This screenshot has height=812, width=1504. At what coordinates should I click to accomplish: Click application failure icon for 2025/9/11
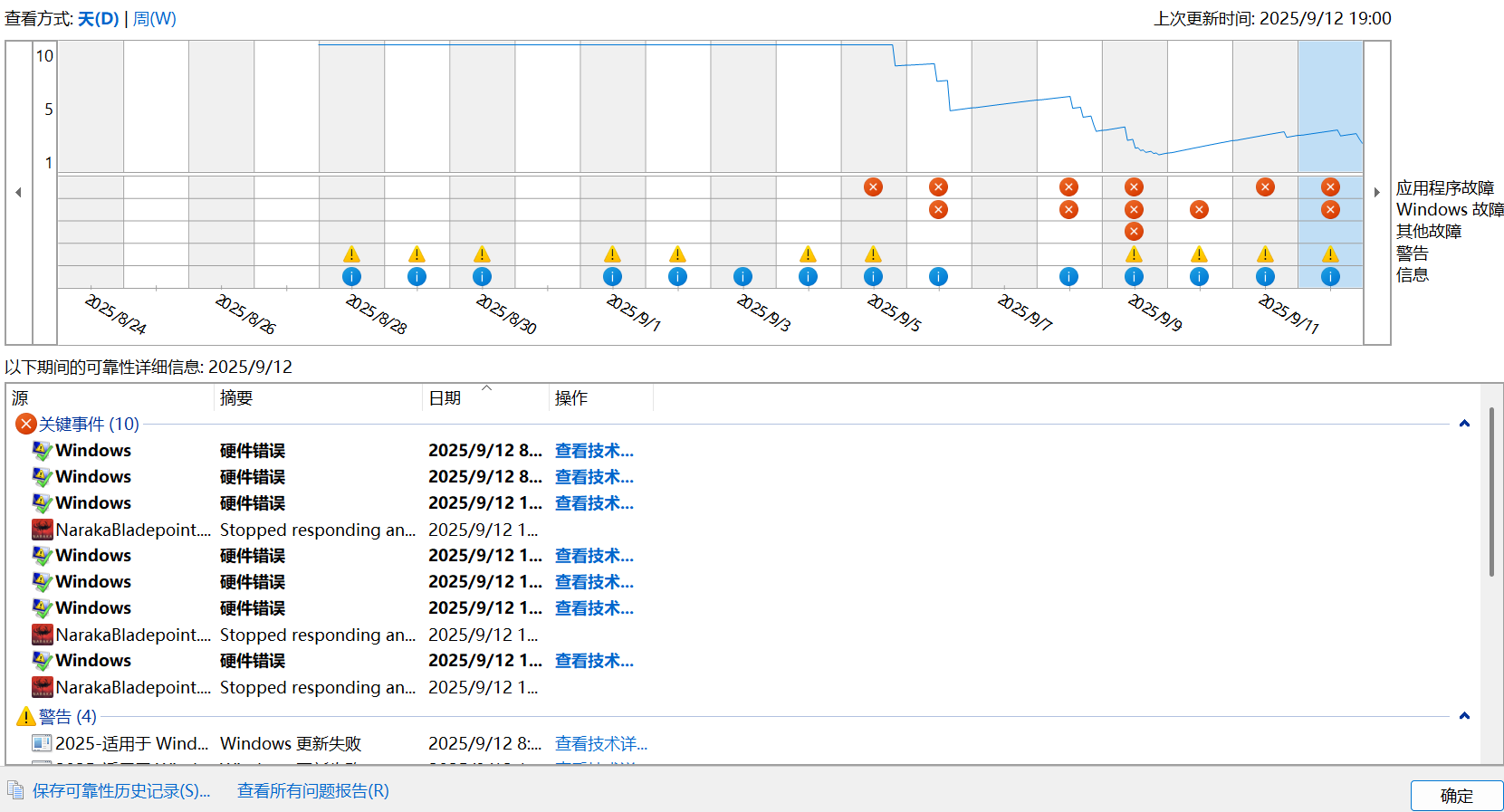click(x=1265, y=187)
